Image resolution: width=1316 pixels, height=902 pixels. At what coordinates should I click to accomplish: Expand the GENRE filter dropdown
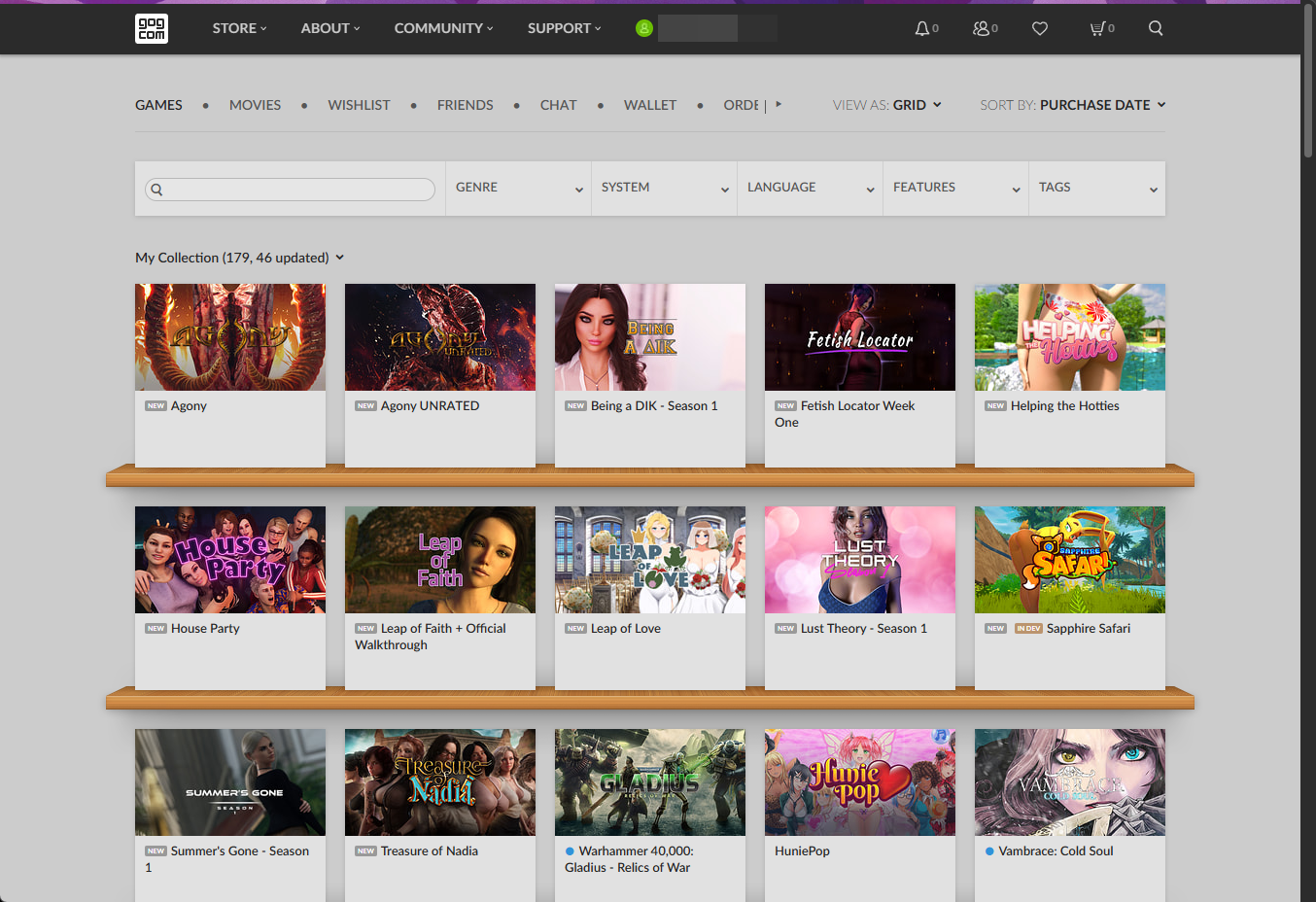click(x=518, y=188)
